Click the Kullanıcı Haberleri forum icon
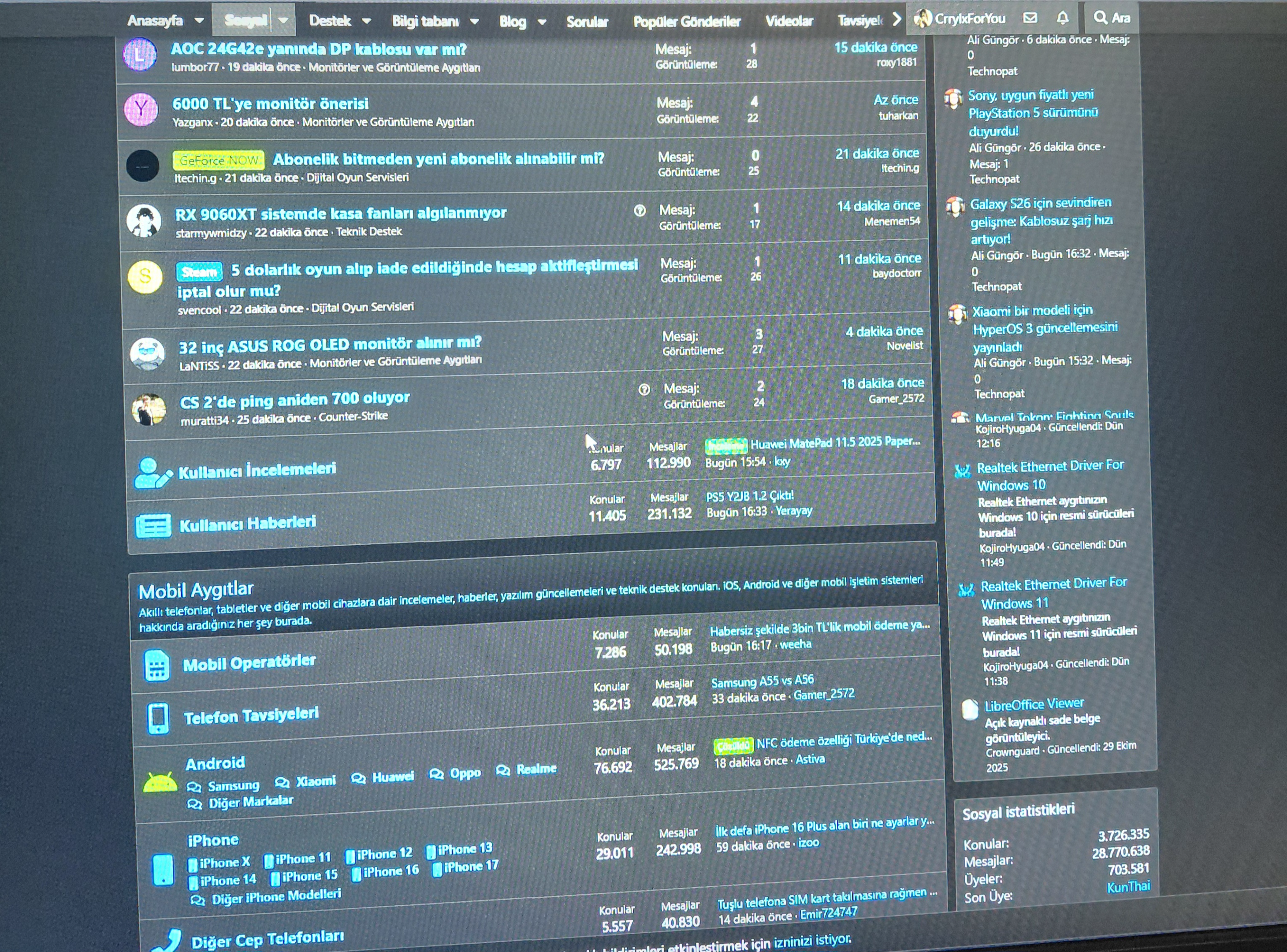Viewport: 1287px width, 952px height. [x=153, y=525]
